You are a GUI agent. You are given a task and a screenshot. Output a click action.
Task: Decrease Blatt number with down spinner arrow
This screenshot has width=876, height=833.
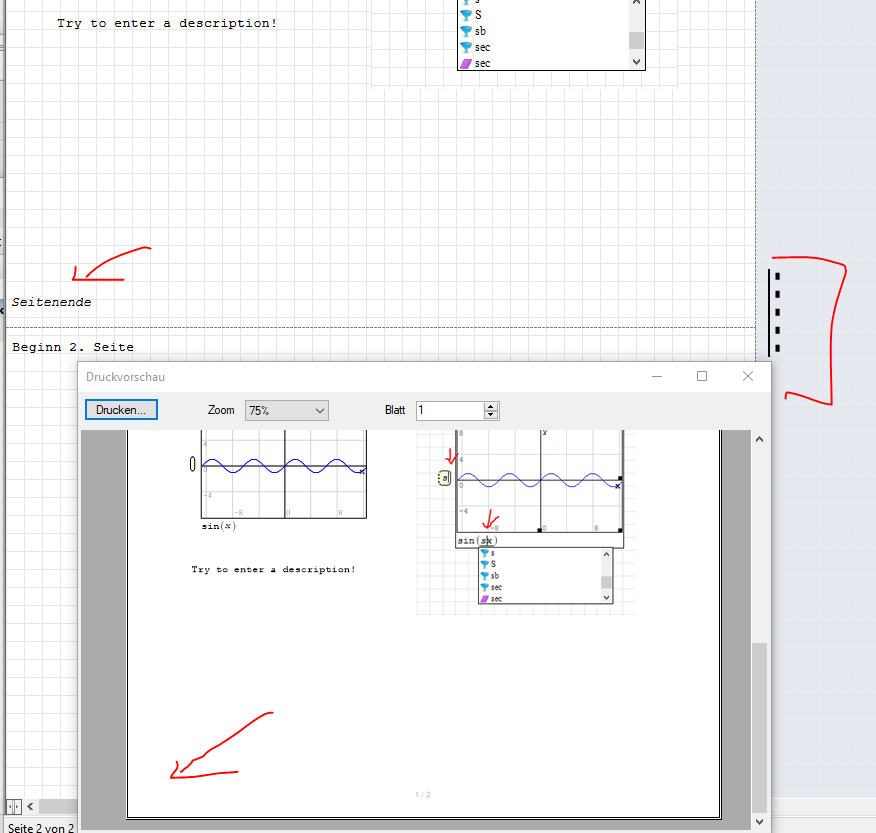pos(490,415)
